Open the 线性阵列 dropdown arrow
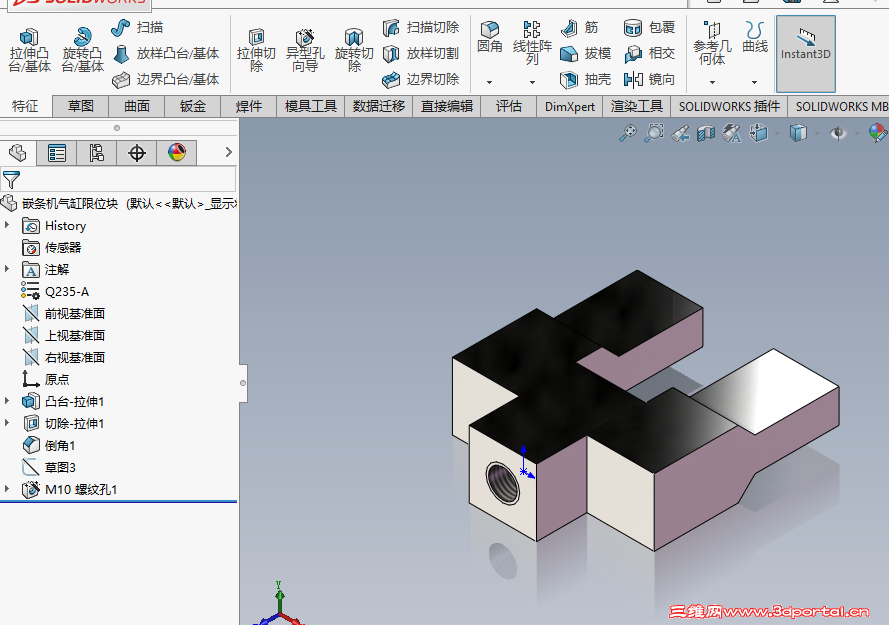889x625 pixels. pos(532,82)
